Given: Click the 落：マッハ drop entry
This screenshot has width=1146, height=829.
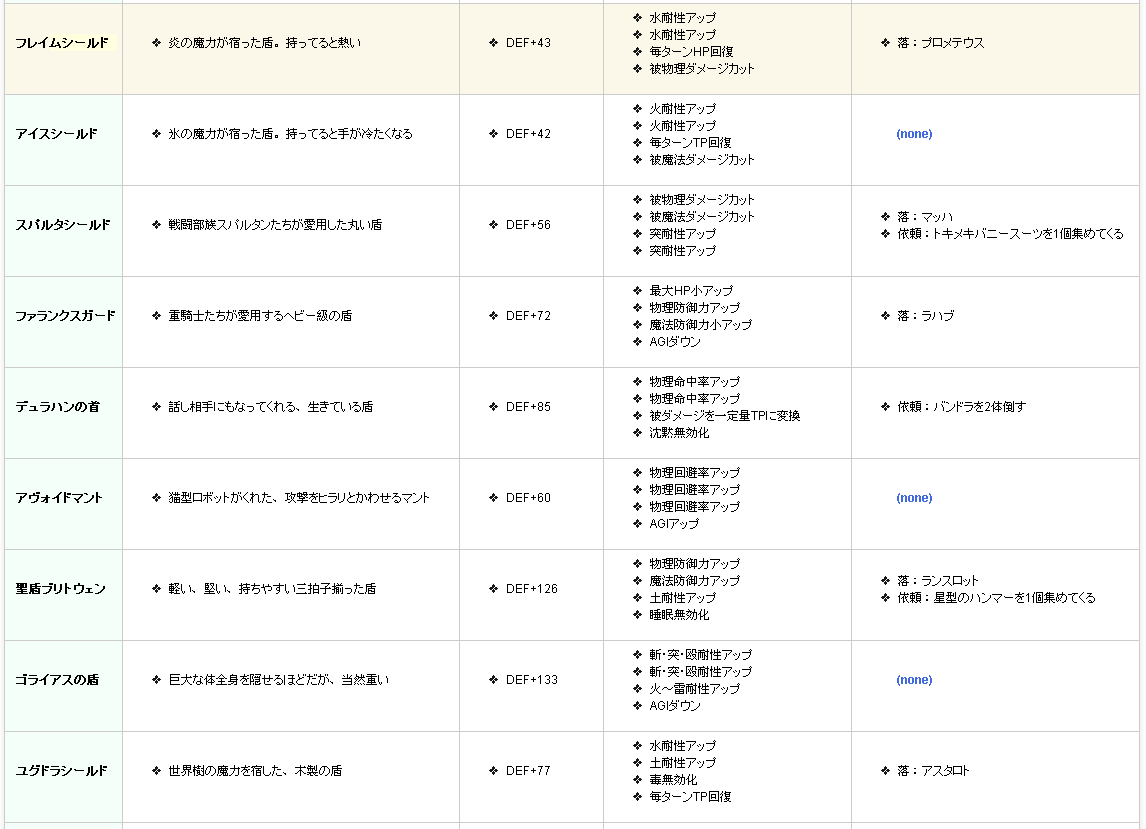Looking at the screenshot, I should 924,216.
